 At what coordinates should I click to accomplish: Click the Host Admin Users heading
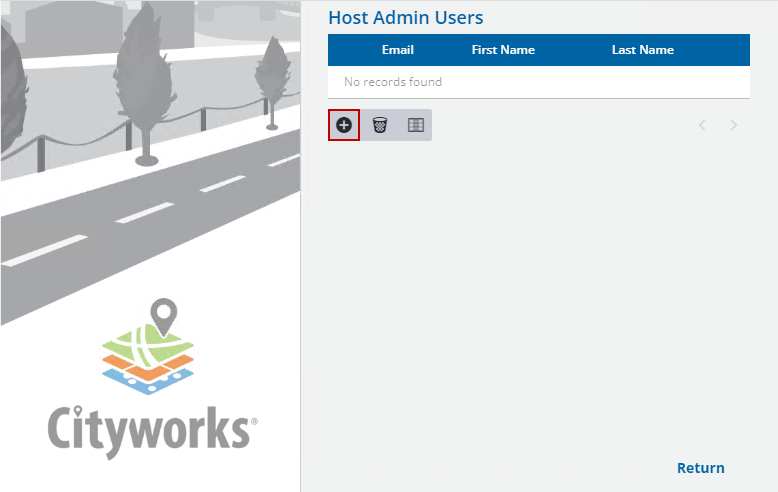[405, 18]
